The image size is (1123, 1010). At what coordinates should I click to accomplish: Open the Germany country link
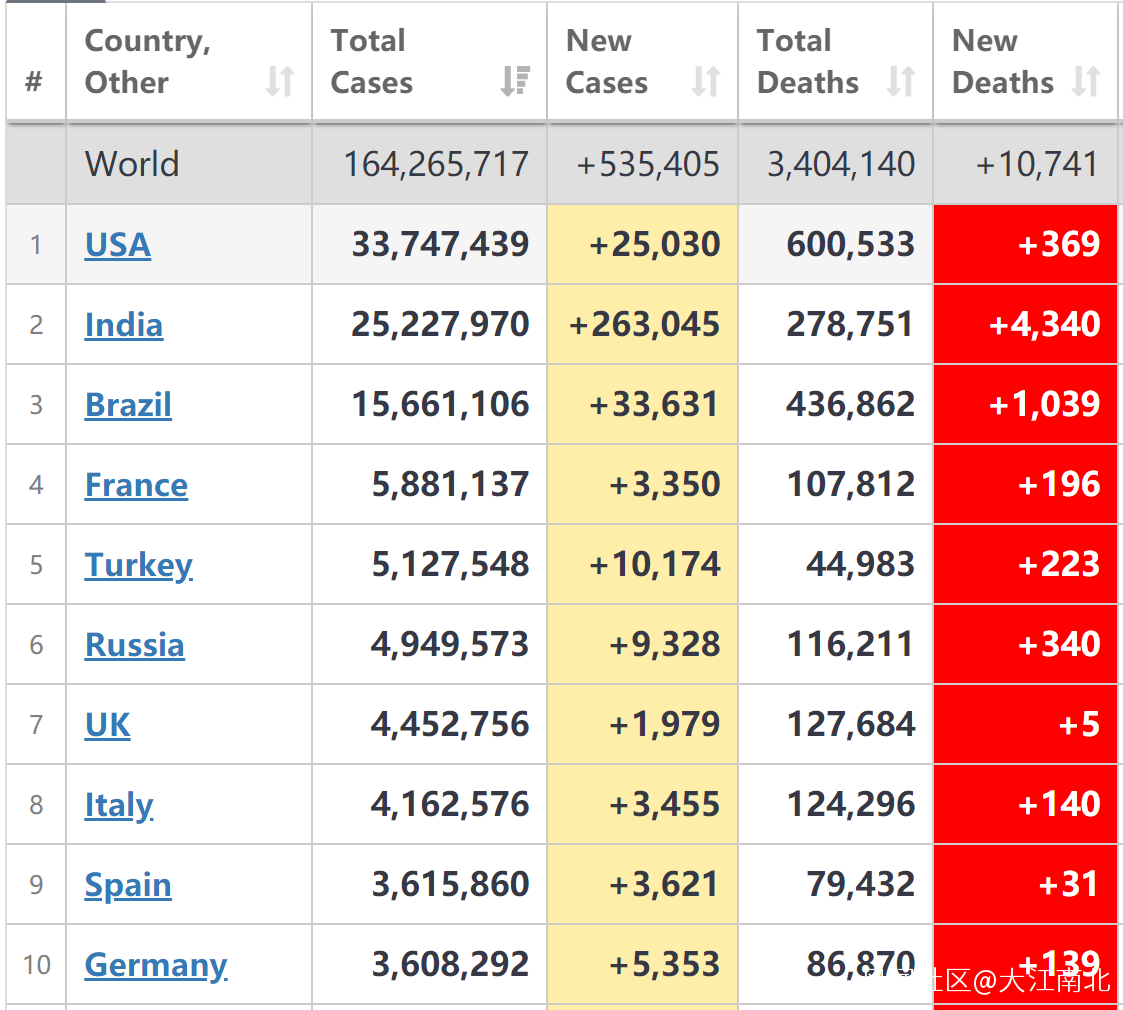[156, 965]
